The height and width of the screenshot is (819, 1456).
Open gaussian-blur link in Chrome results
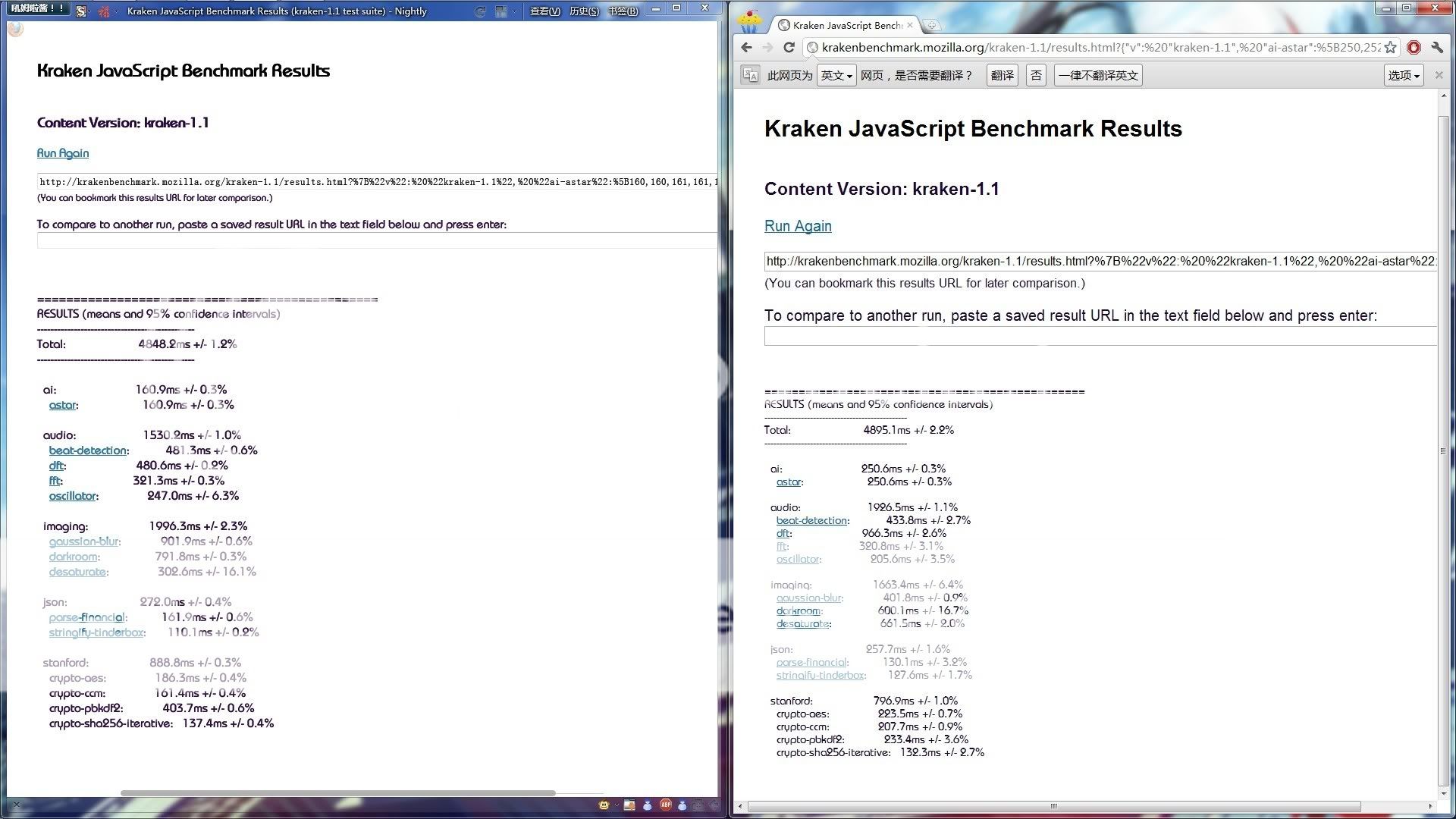pyautogui.click(x=809, y=598)
